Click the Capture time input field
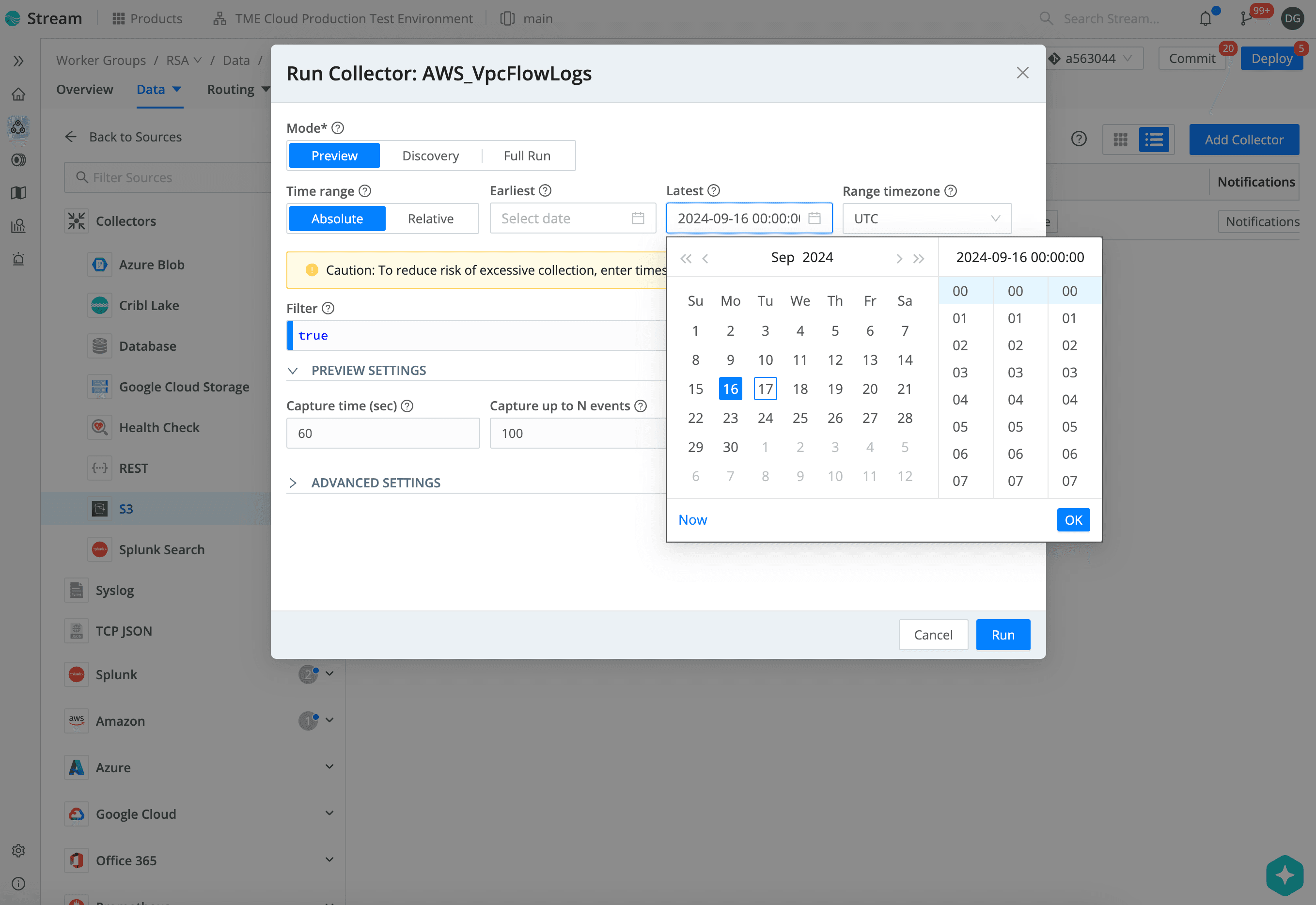The image size is (1316, 905). pos(383,433)
